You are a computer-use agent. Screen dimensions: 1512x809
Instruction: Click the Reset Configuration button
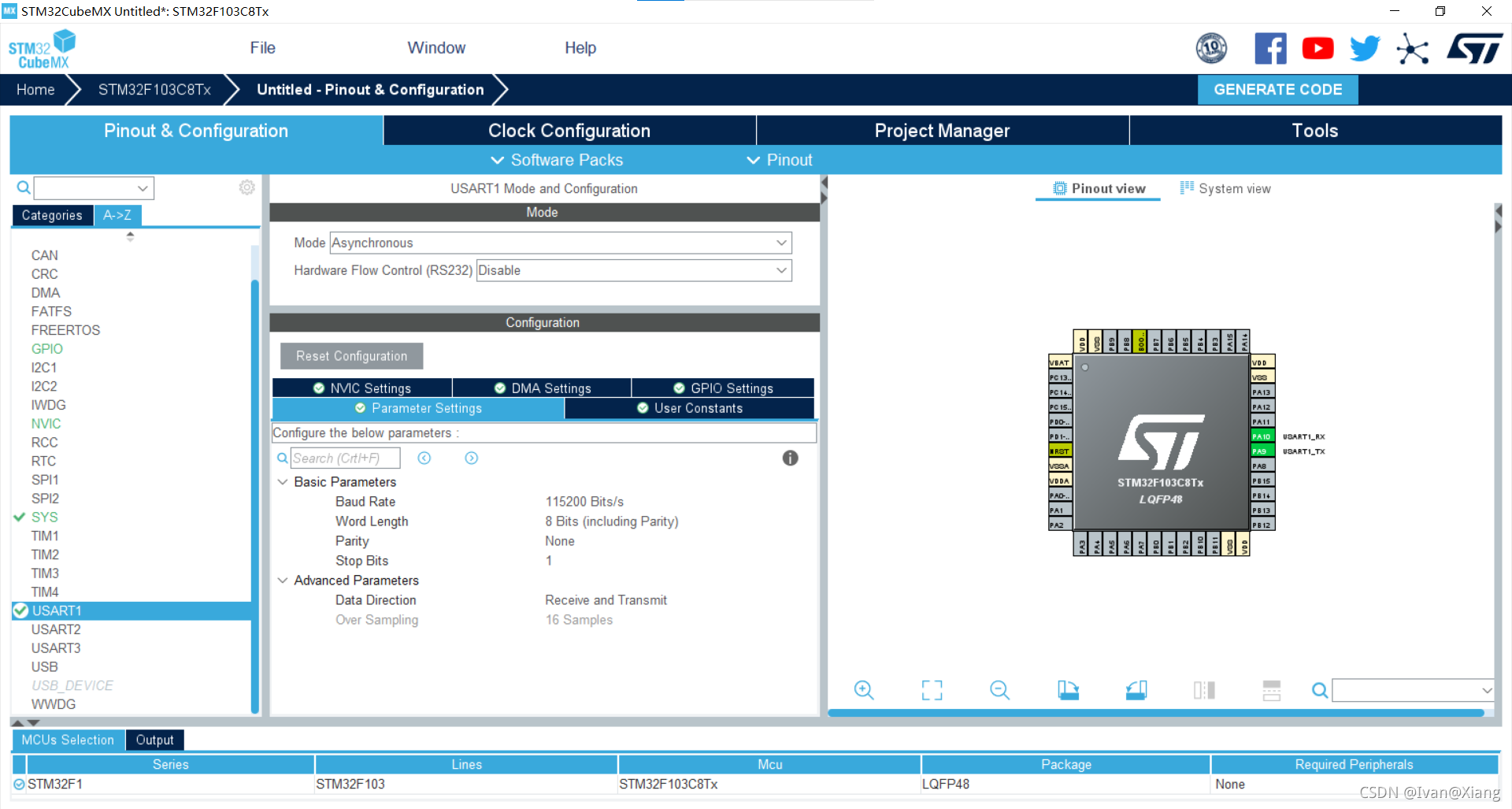tap(351, 356)
